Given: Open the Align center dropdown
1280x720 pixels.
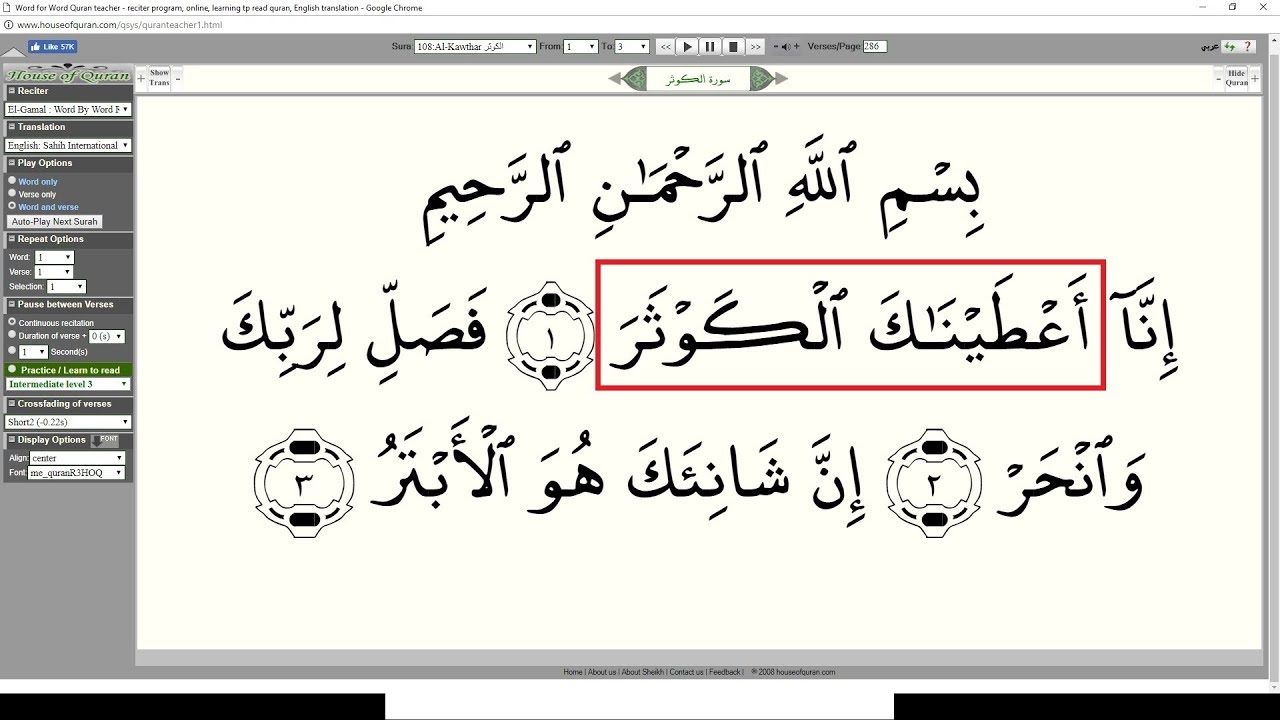Looking at the screenshot, I should click(x=77, y=458).
